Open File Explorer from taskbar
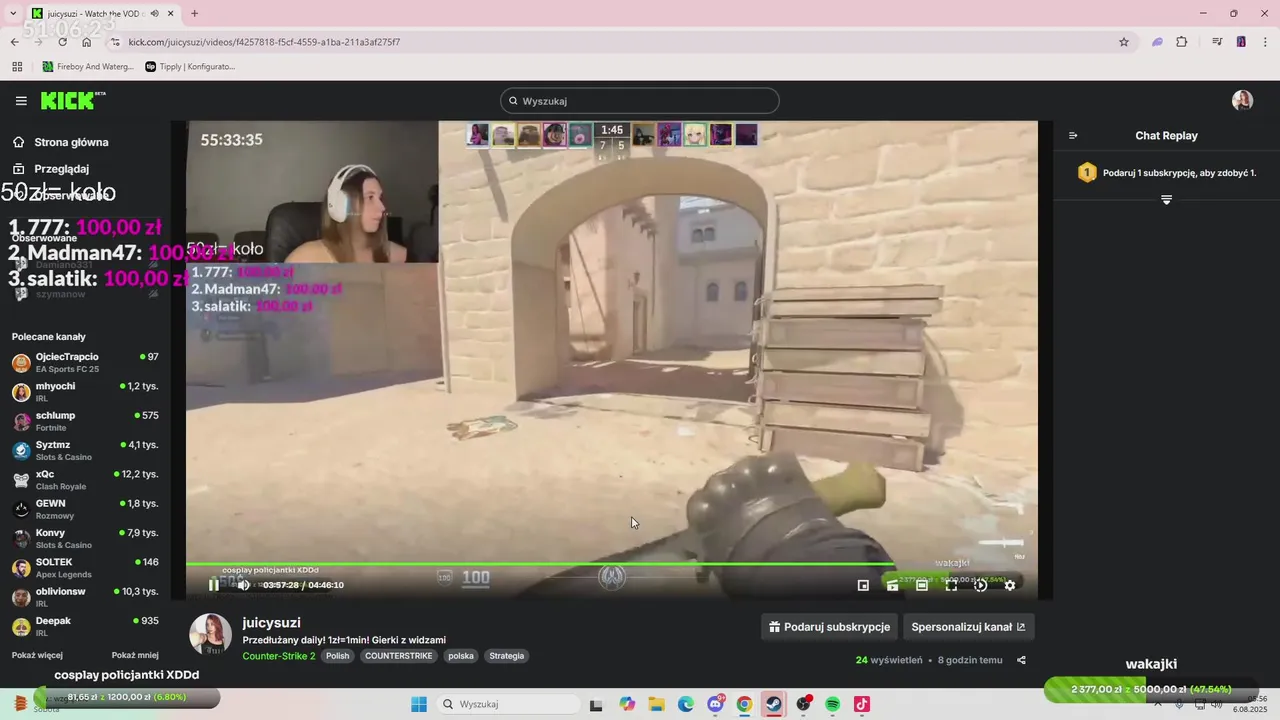This screenshot has height=720, width=1280. click(657, 704)
